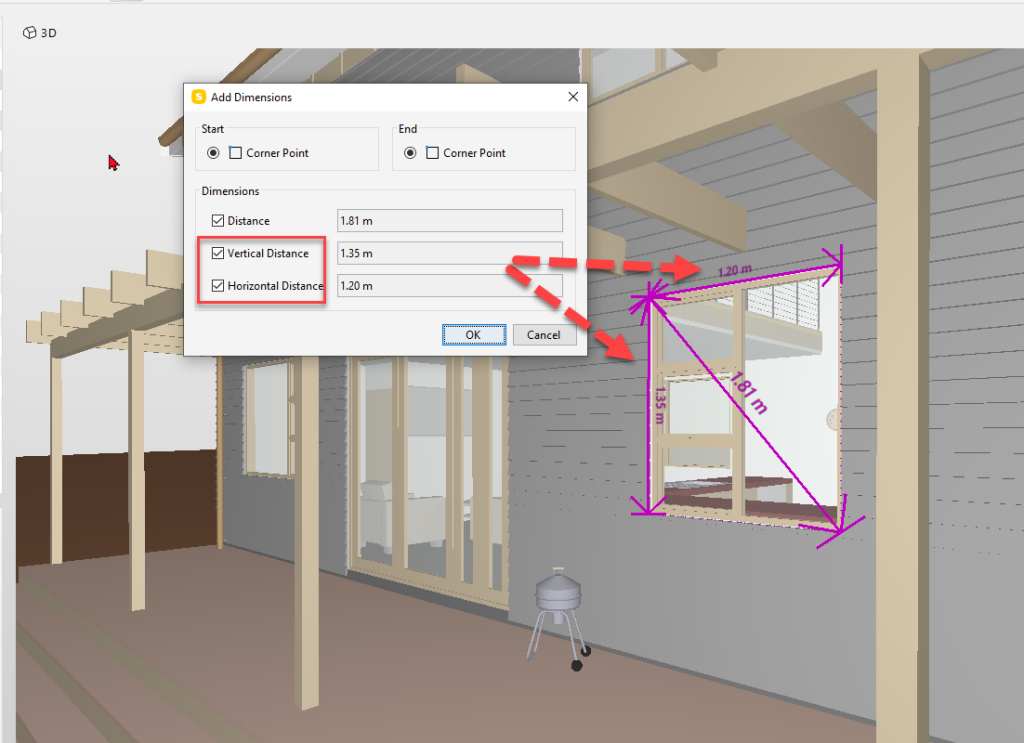Tick the End Corner Point checkbox
This screenshot has height=743, width=1024.
point(432,153)
